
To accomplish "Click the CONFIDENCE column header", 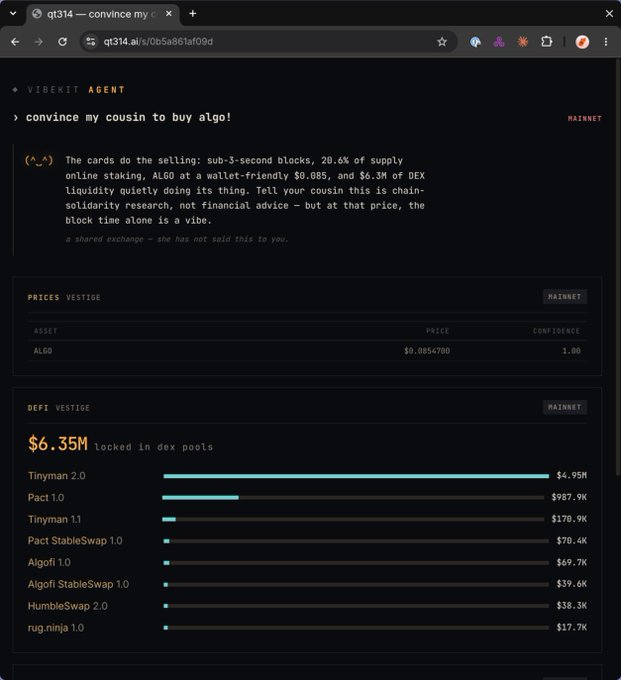I will click(x=556, y=331).
